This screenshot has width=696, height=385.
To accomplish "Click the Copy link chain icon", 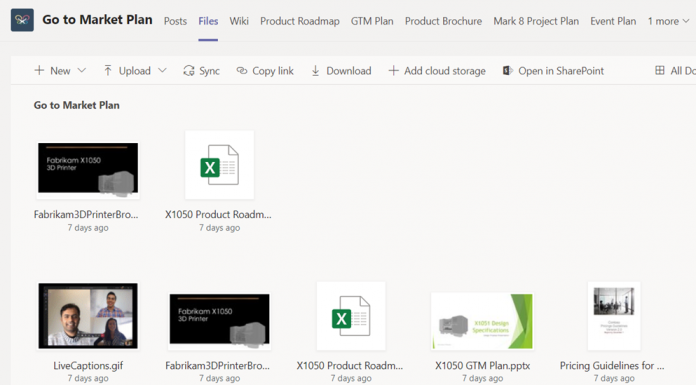I will pos(241,71).
